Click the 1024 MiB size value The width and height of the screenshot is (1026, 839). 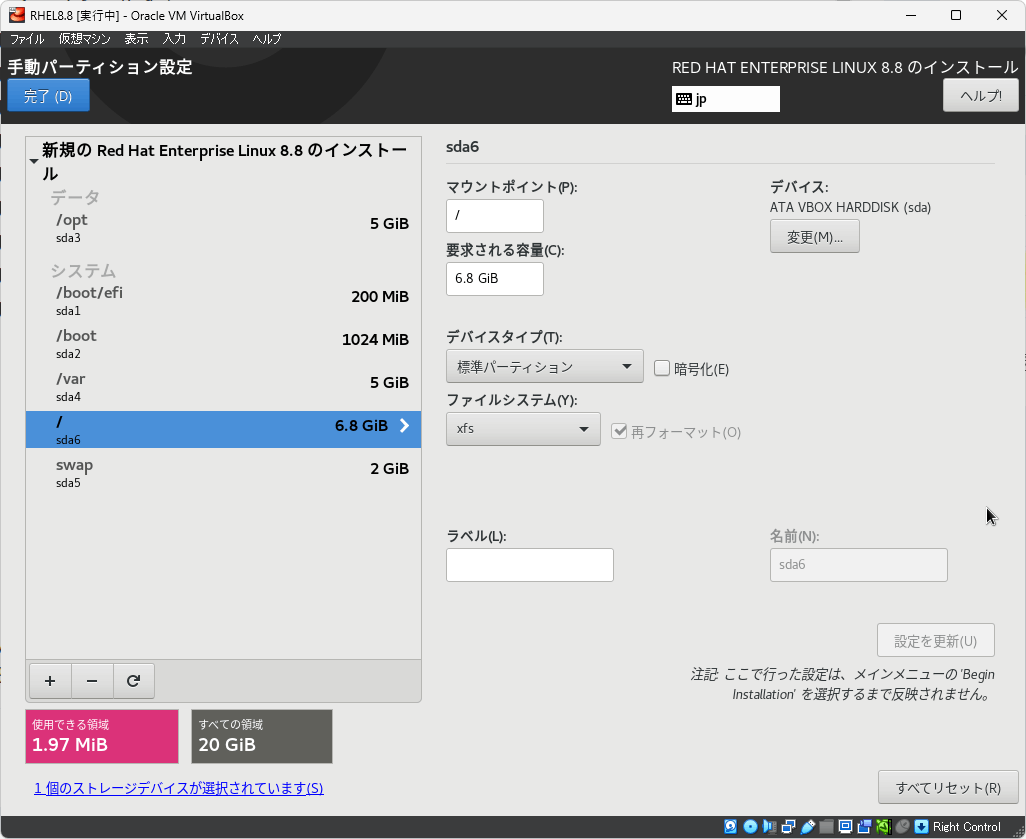pos(375,340)
